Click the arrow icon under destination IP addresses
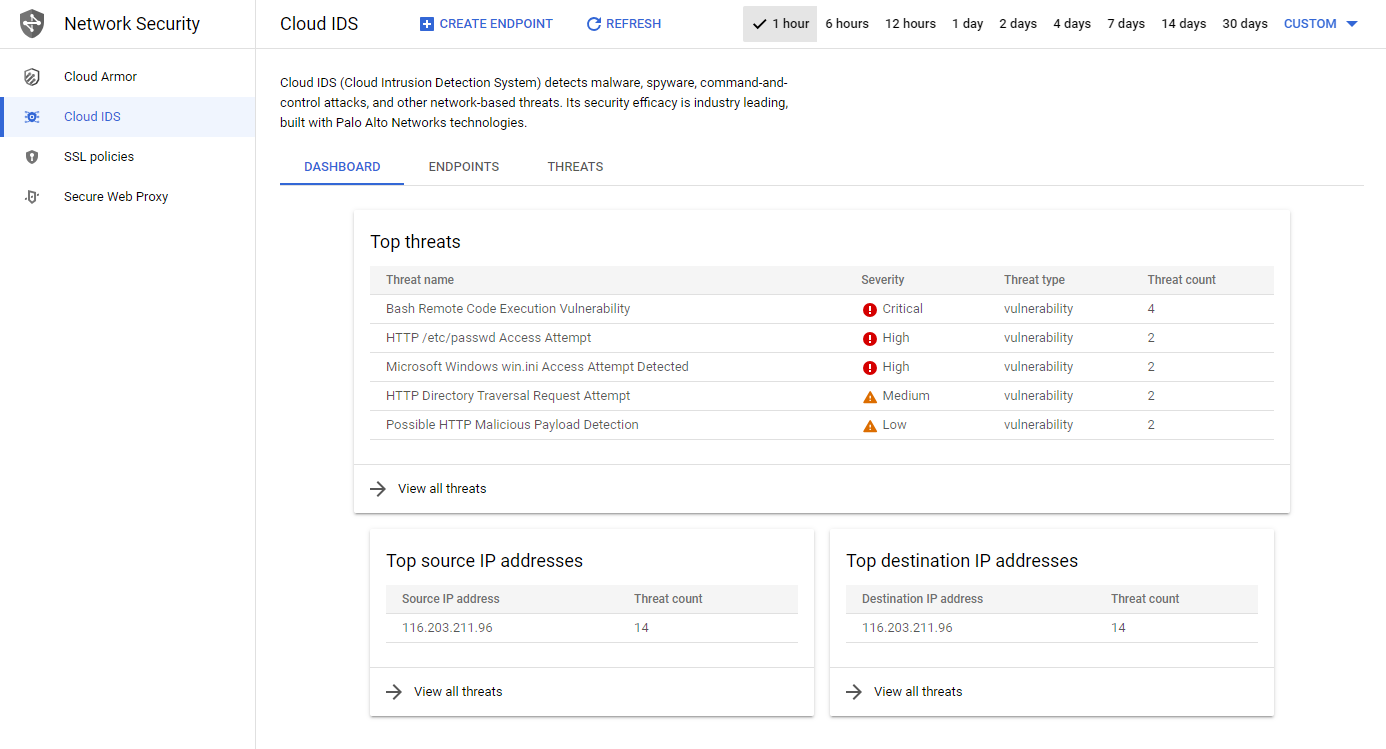 (854, 692)
